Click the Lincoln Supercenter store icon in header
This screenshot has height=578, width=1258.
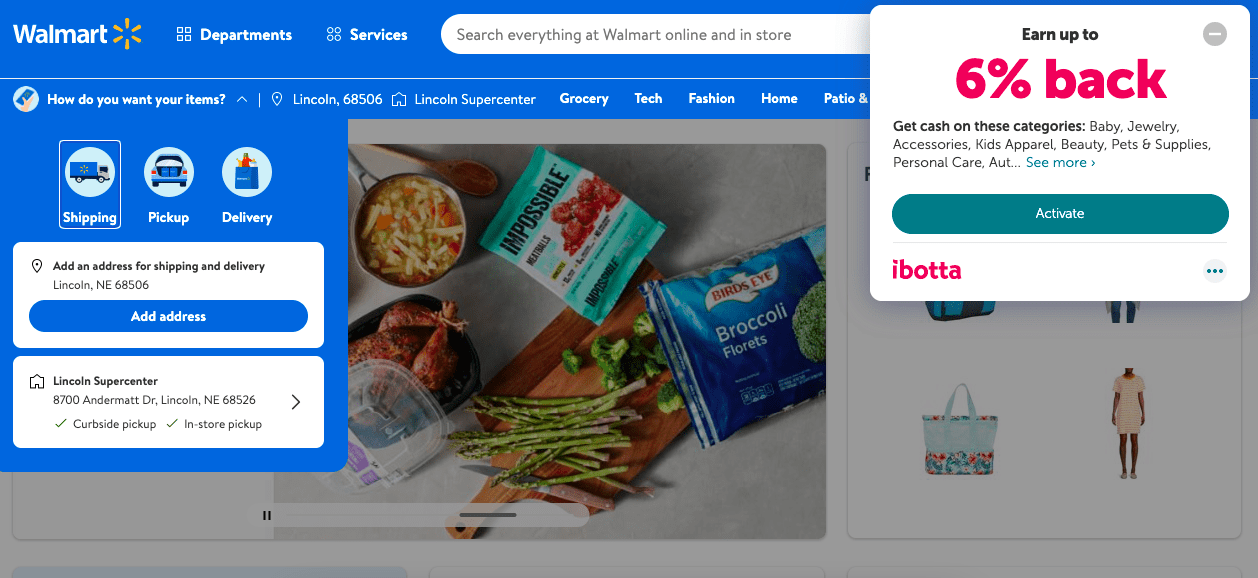(x=399, y=99)
